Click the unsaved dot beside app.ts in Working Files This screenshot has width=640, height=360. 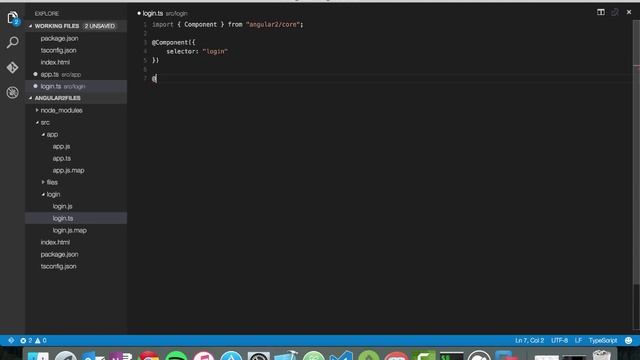click(x=35, y=74)
